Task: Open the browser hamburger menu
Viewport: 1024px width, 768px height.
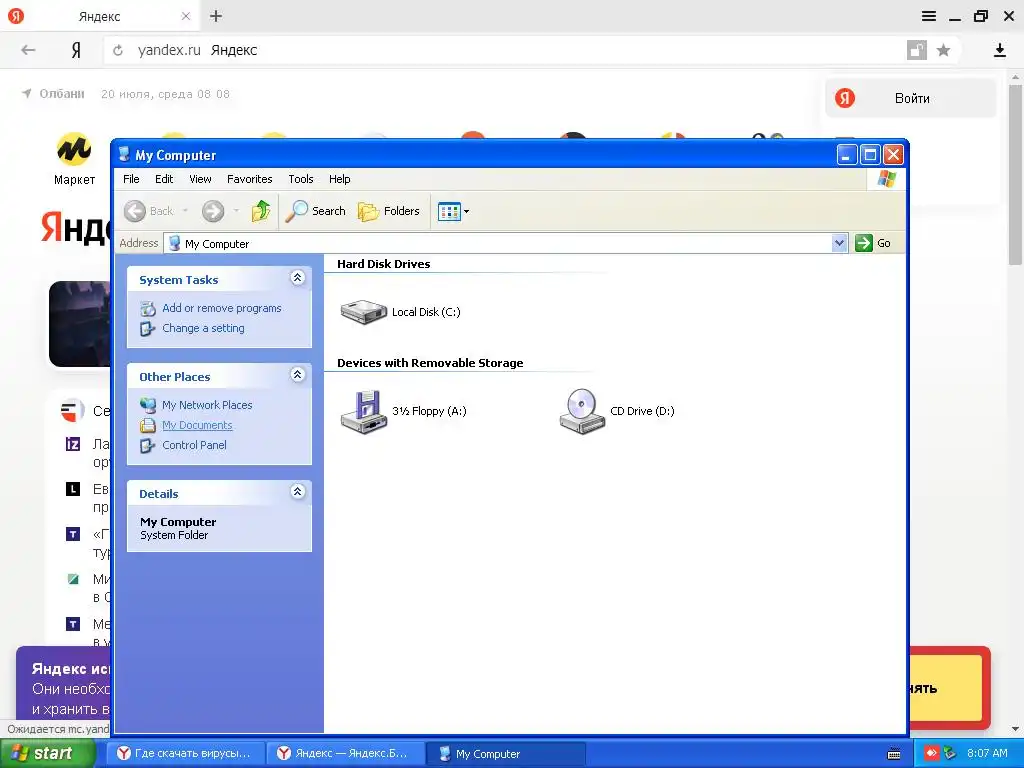Action: [x=929, y=16]
